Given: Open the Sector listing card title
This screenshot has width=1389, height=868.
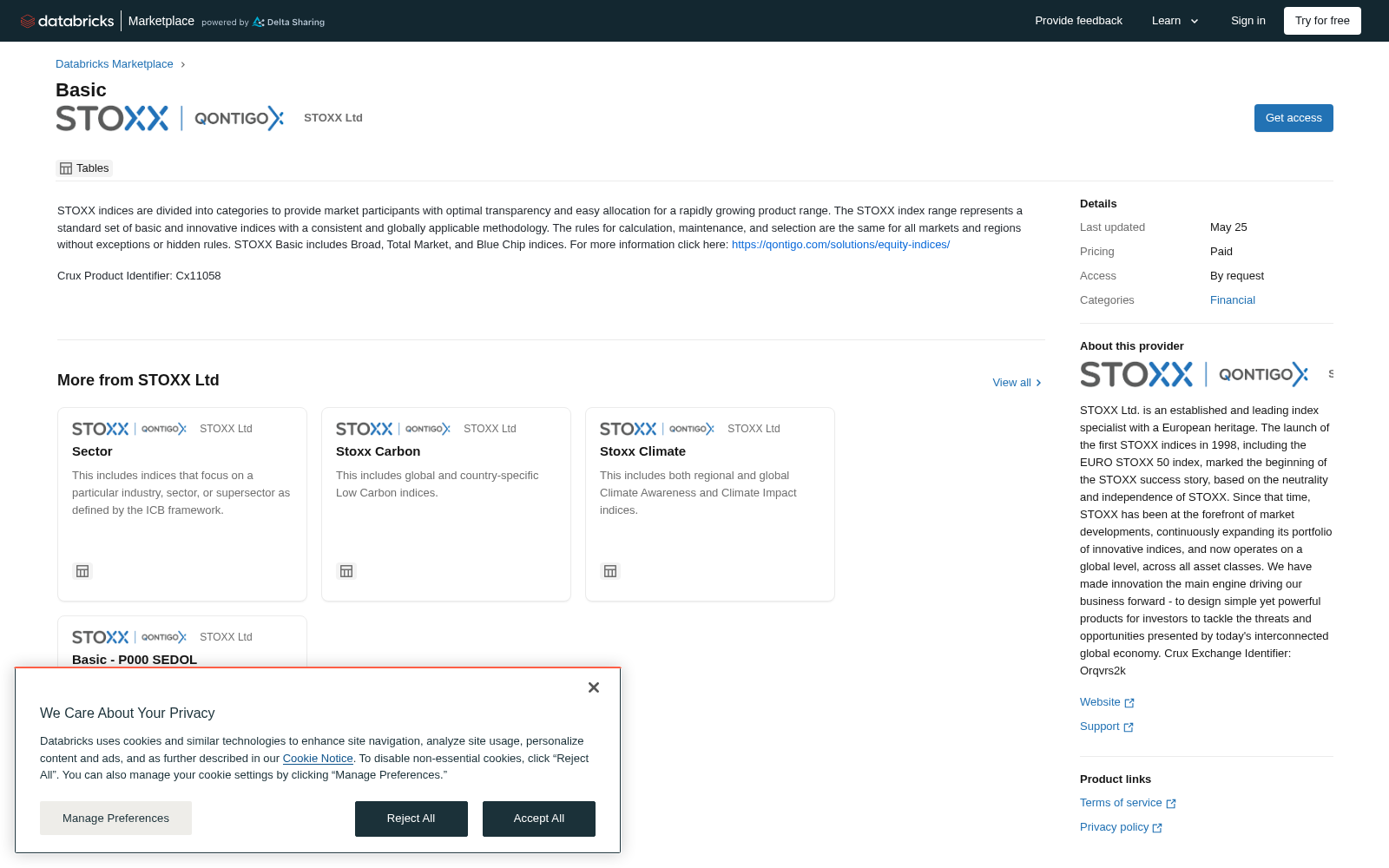Looking at the screenshot, I should (92, 451).
